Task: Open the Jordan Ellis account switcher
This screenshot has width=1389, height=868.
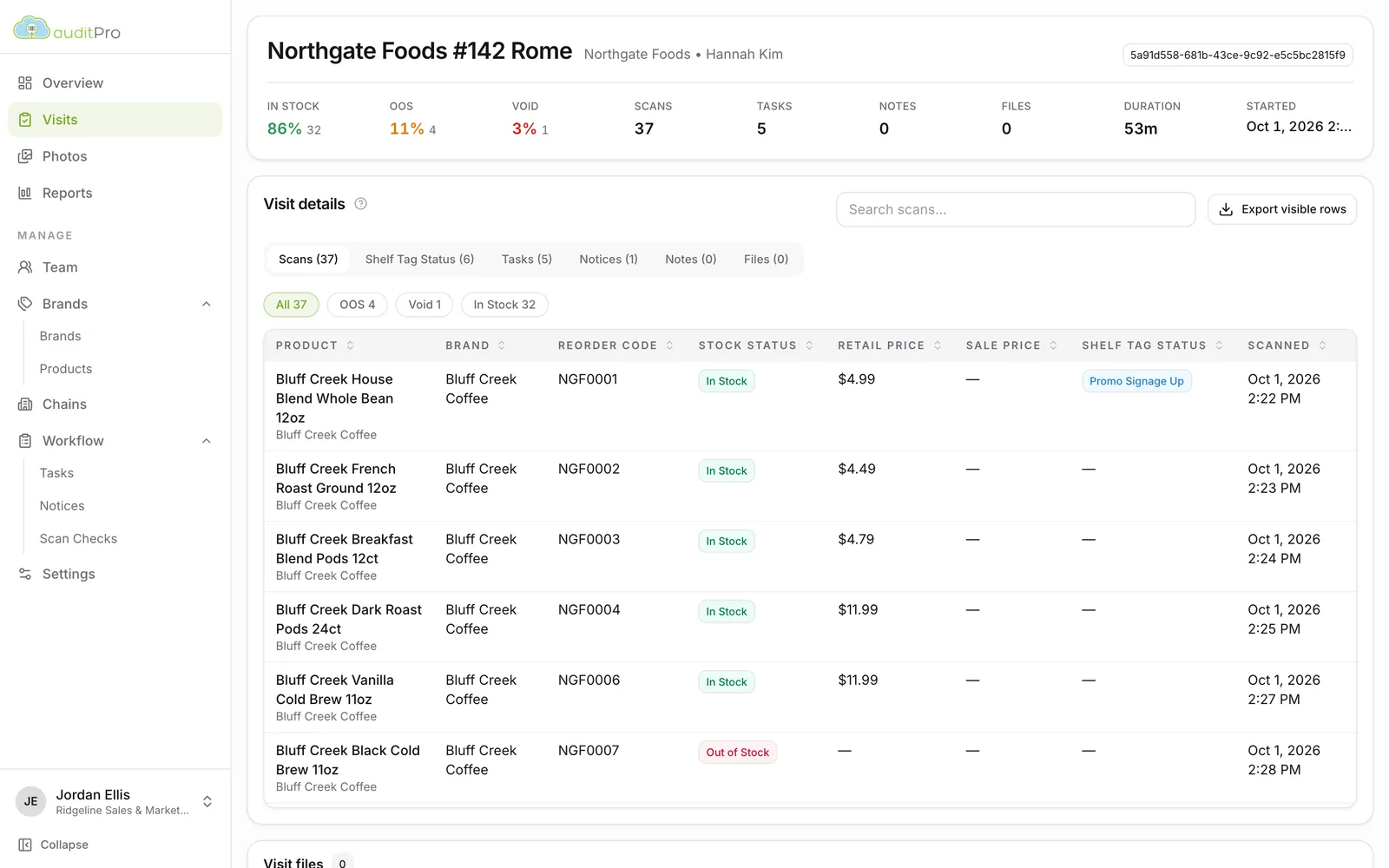Action: 207,801
